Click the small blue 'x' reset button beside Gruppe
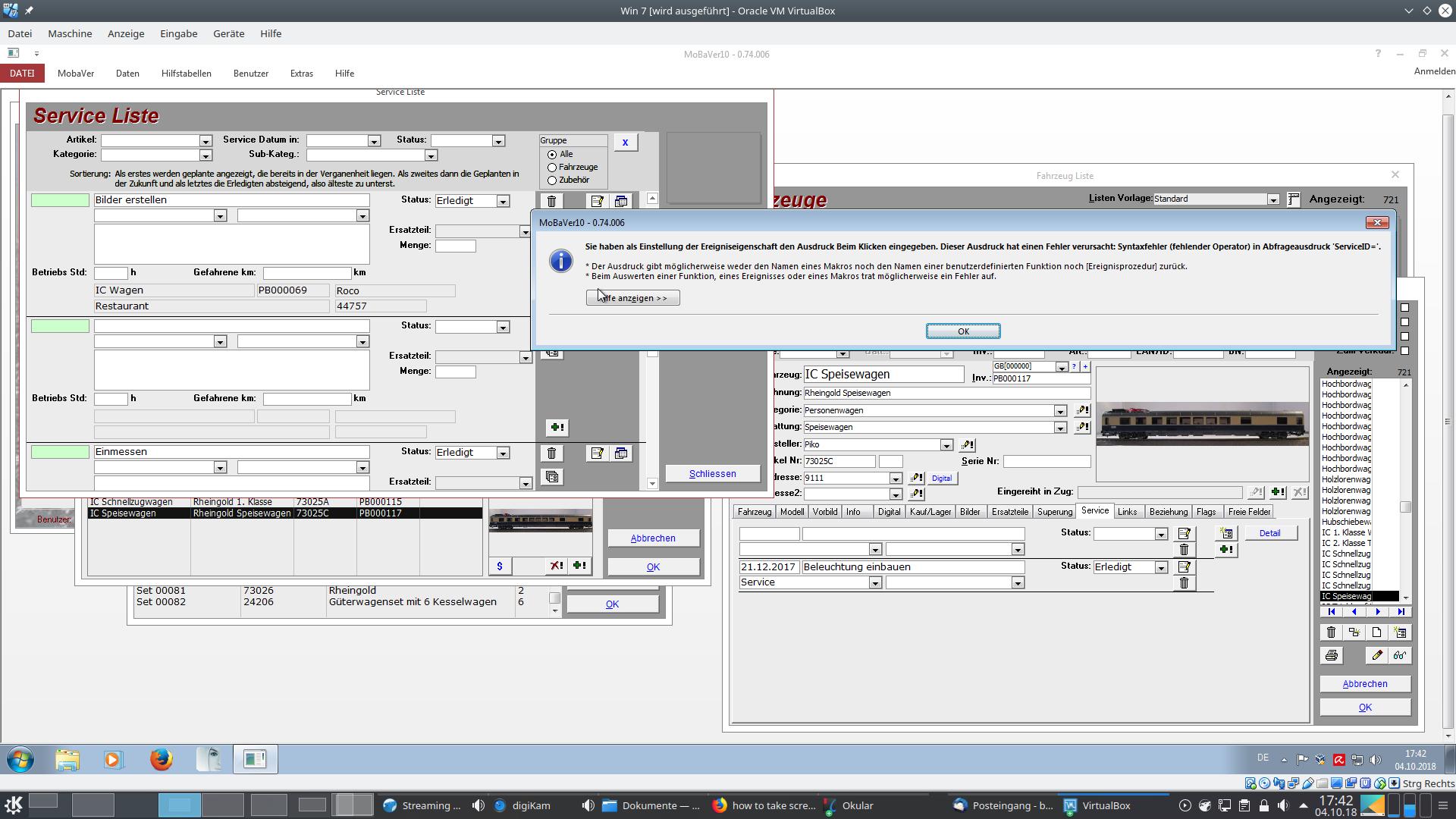1456x819 pixels. coord(626,143)
